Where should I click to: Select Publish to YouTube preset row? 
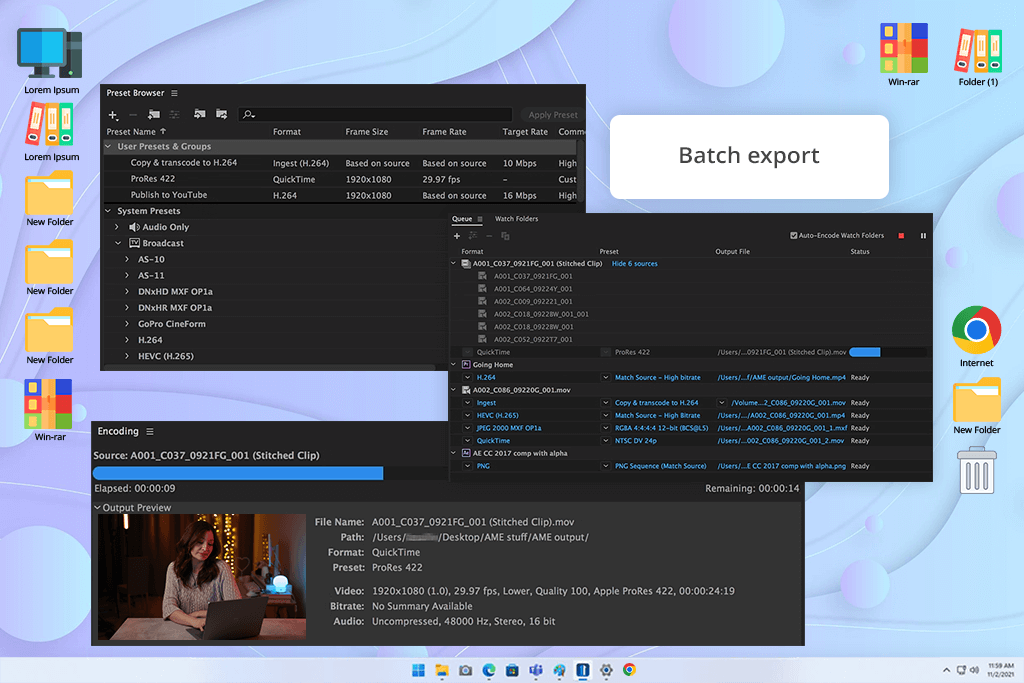pos(340,195)
